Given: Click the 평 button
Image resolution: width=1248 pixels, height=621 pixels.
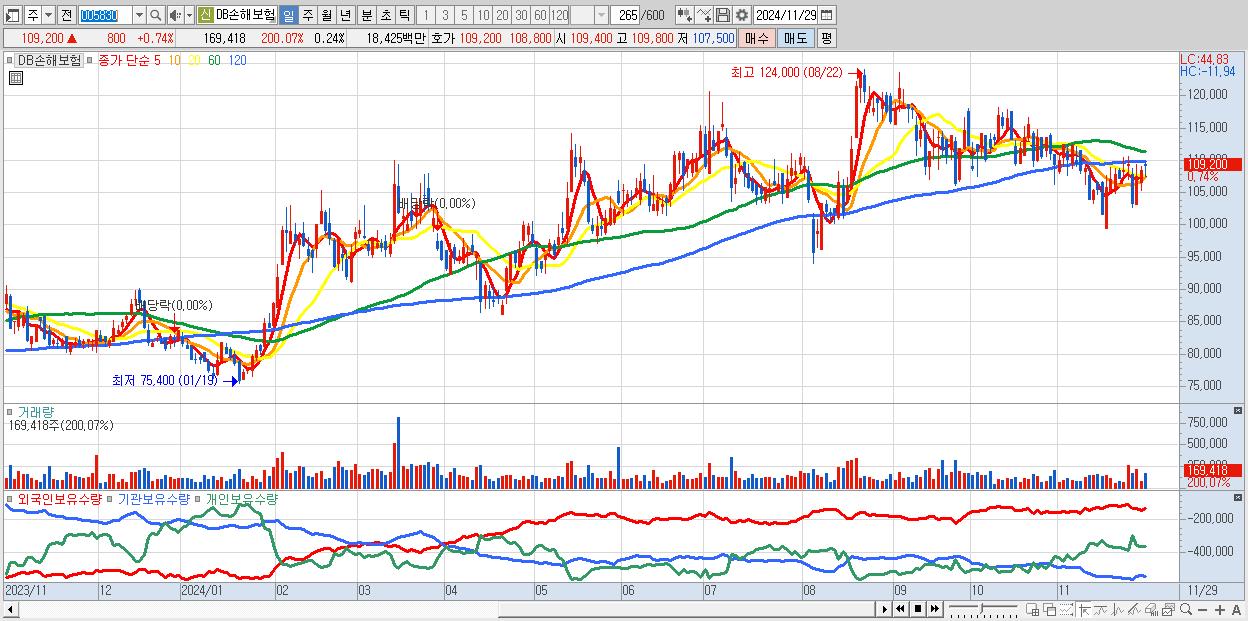Looking at the screenshot, I should [826, 38].
